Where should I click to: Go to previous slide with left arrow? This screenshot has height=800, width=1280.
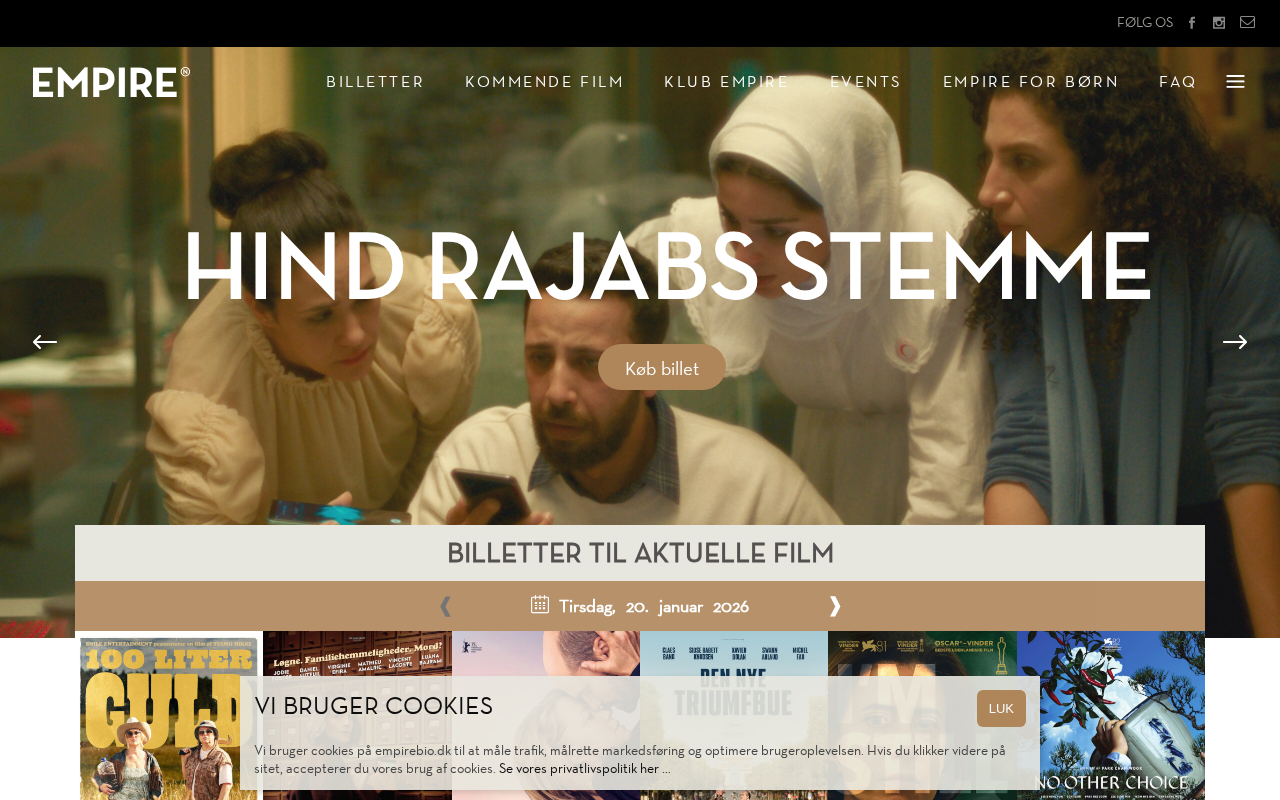pos(45,342)
